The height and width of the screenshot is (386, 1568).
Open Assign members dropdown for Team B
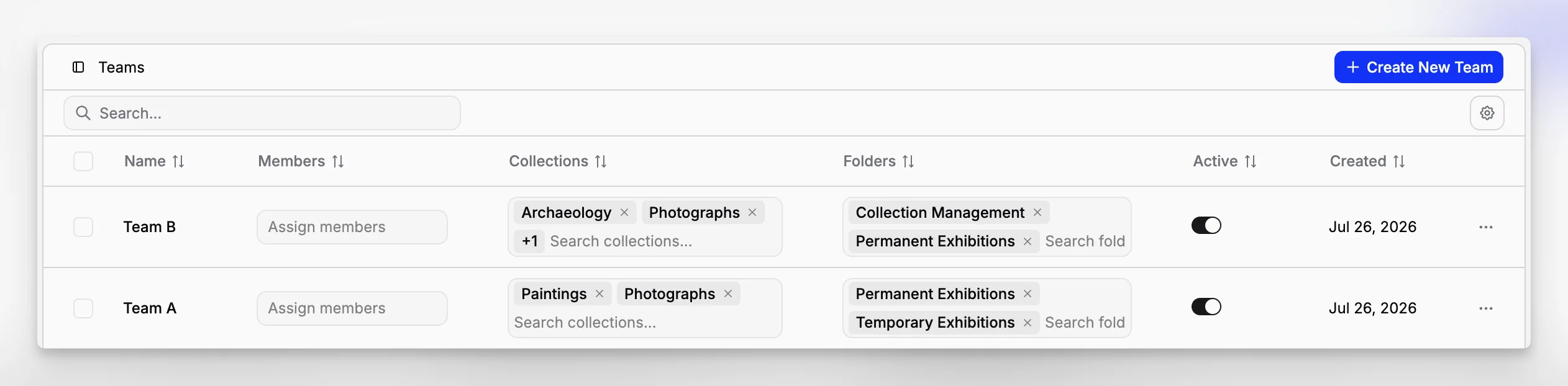pyautogui.click(x=352, y=227)
